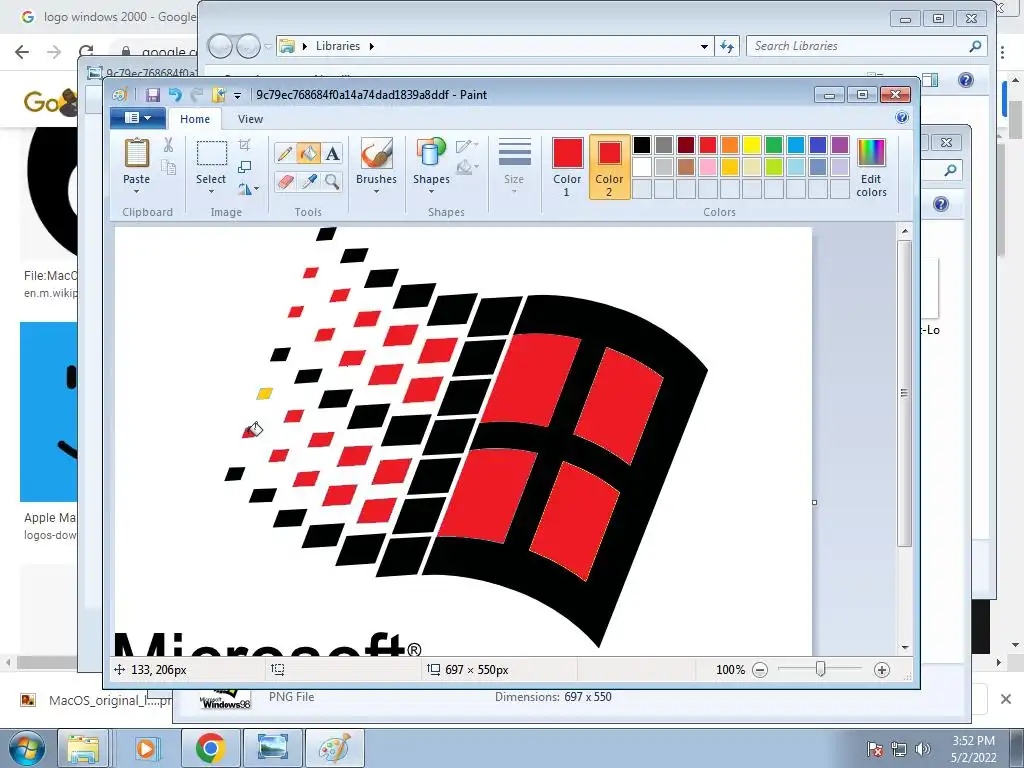Click Chrome's back navigation arrow
This screenshot has width=1024, height=768.
(x=22, y=52)
